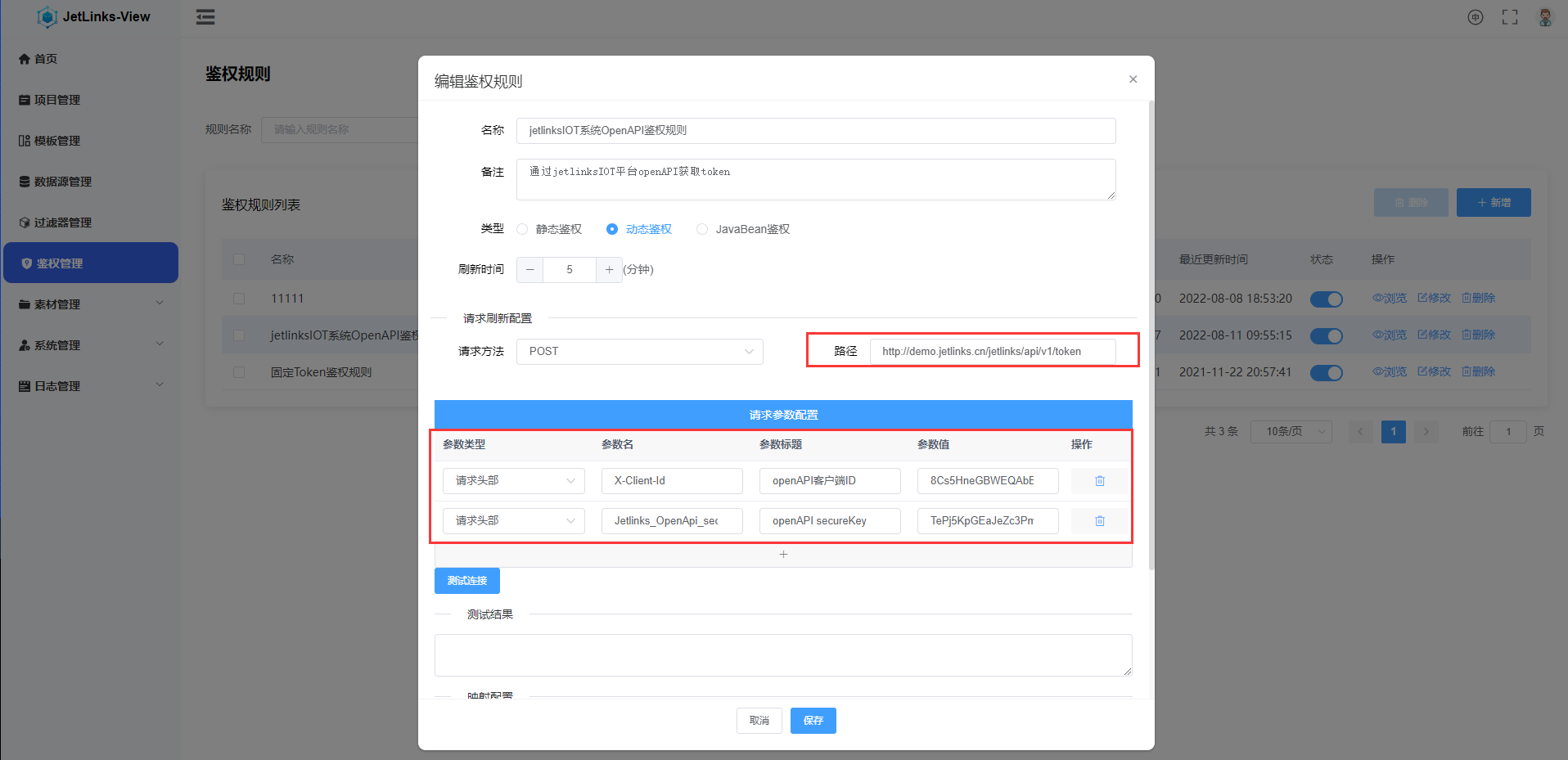Click the 名称 input field in dialog
The width and height of the screenshot is (1568, 760).
(816, 131)
